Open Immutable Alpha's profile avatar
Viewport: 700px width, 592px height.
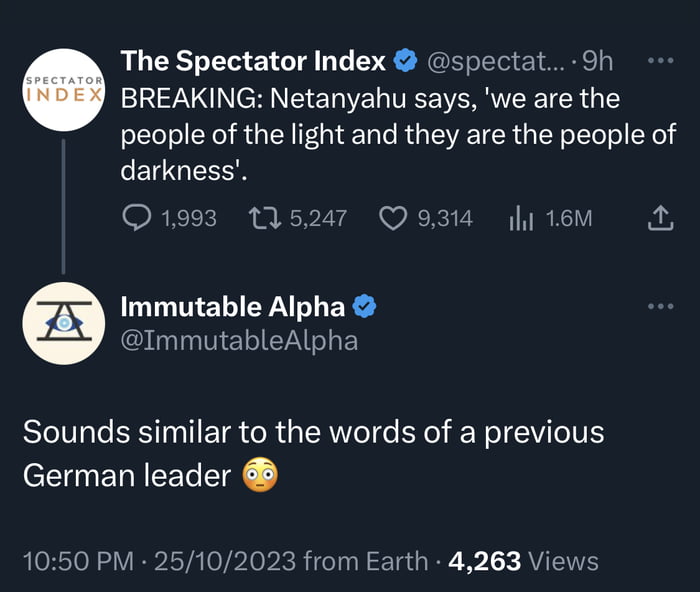click(x=64, y=322)
